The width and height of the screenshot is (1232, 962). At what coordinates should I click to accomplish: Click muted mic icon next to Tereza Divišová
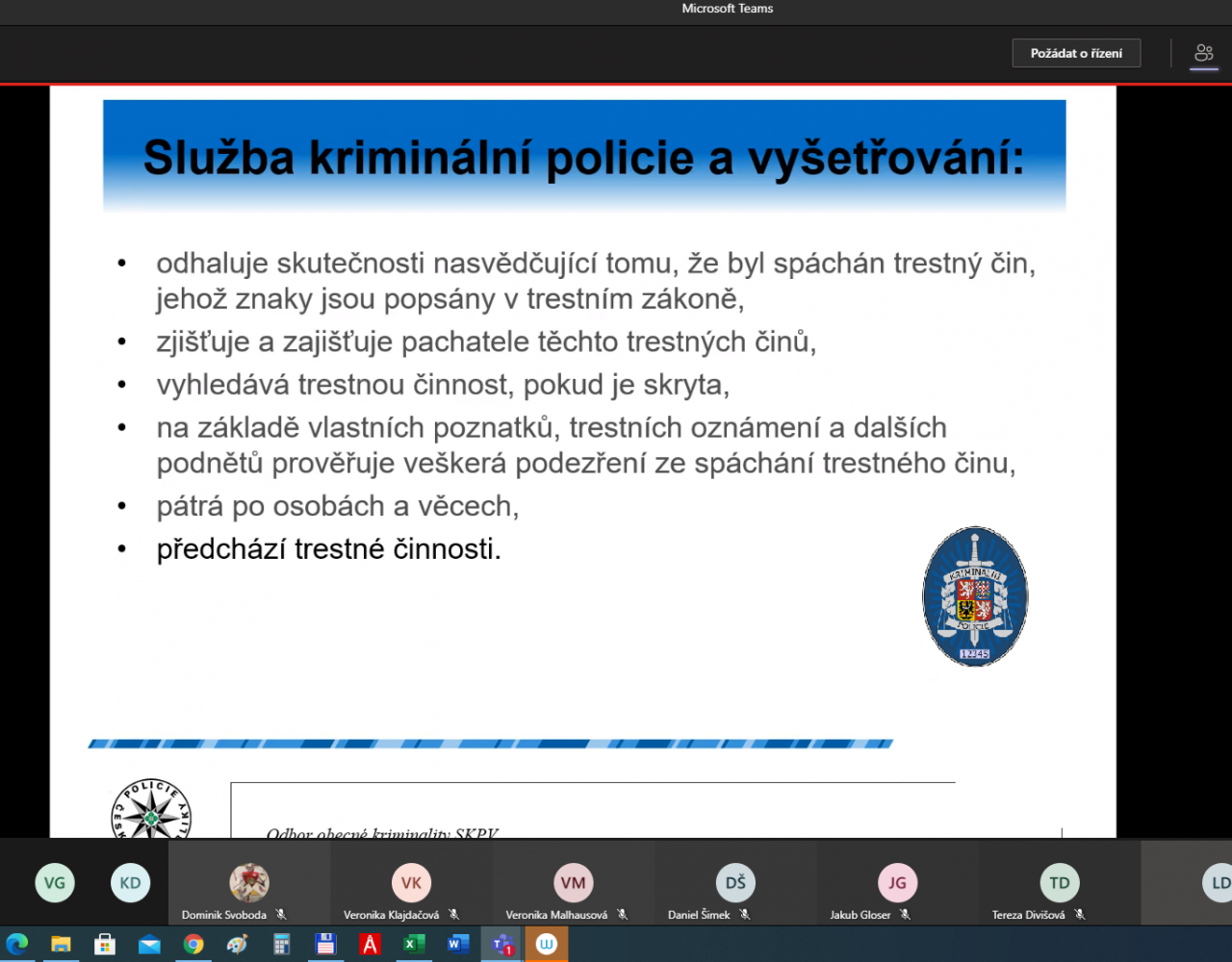pyautogui.click(x=1080, y=915)
